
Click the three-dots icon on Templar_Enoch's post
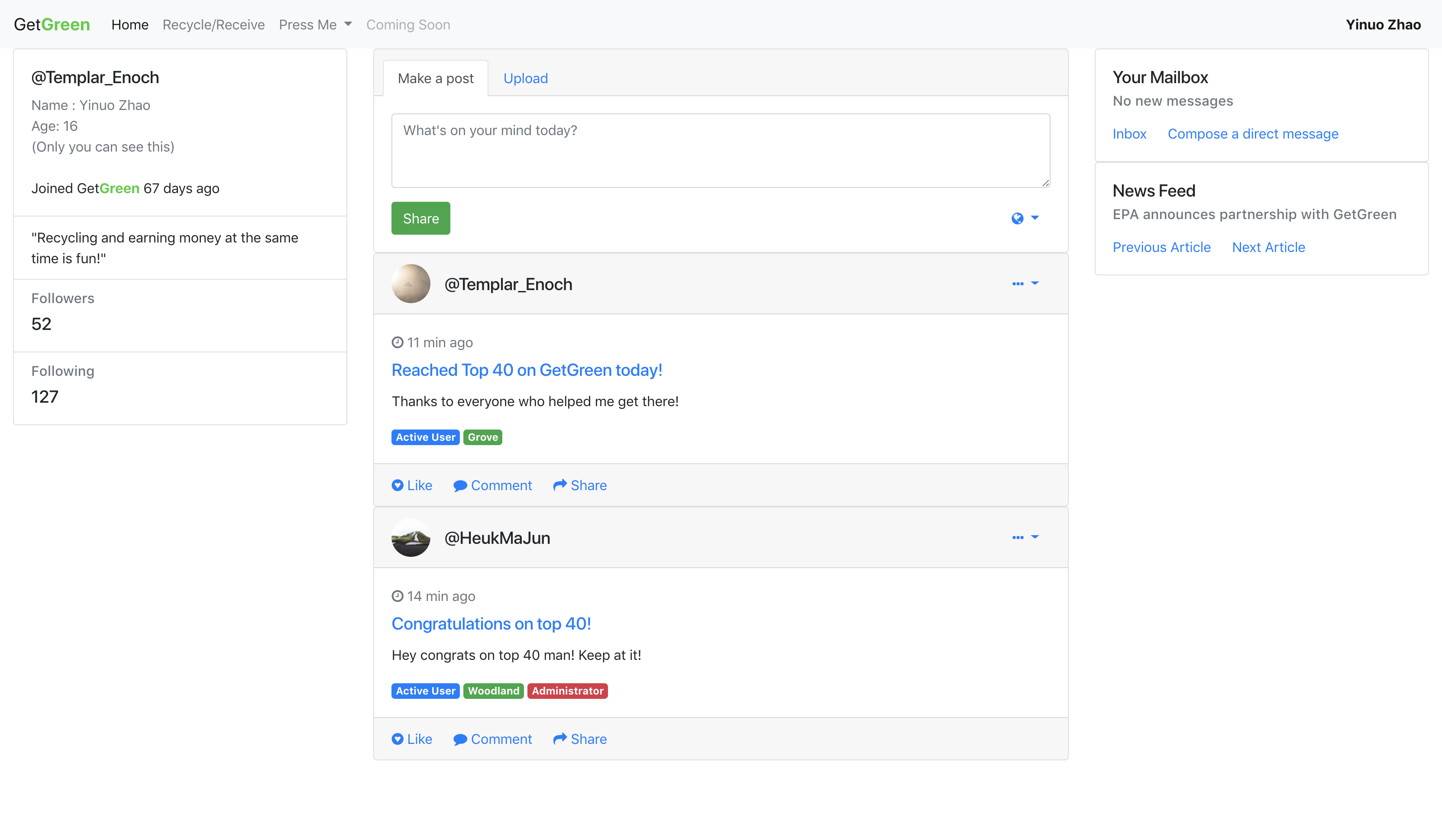click(x=1018, y=284)
